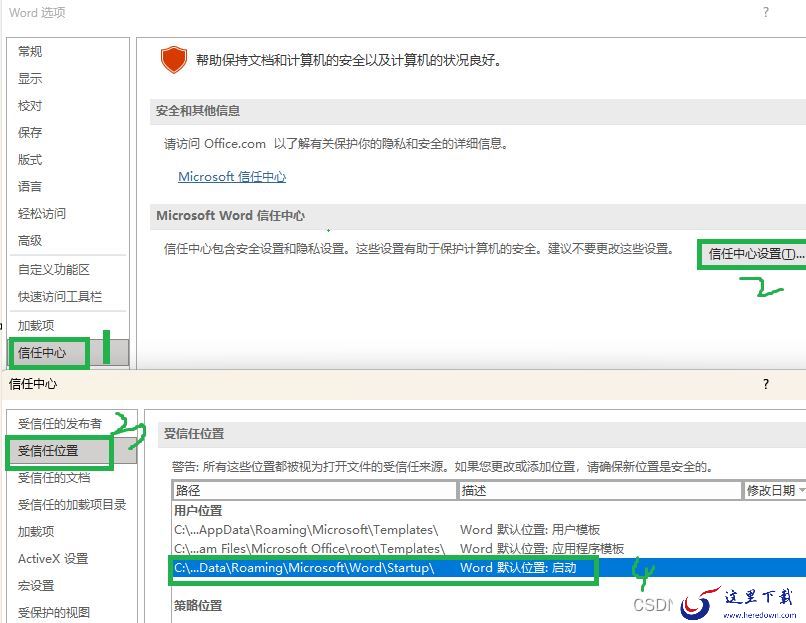
Task: Select 受保护的视图 section
Action: pyautogui.click(x=54, y=612)
